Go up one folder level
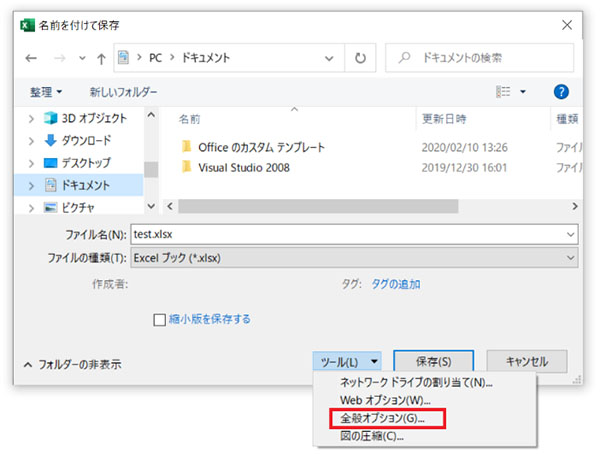Viewport: 600px width, 454px height. (101, 59)
